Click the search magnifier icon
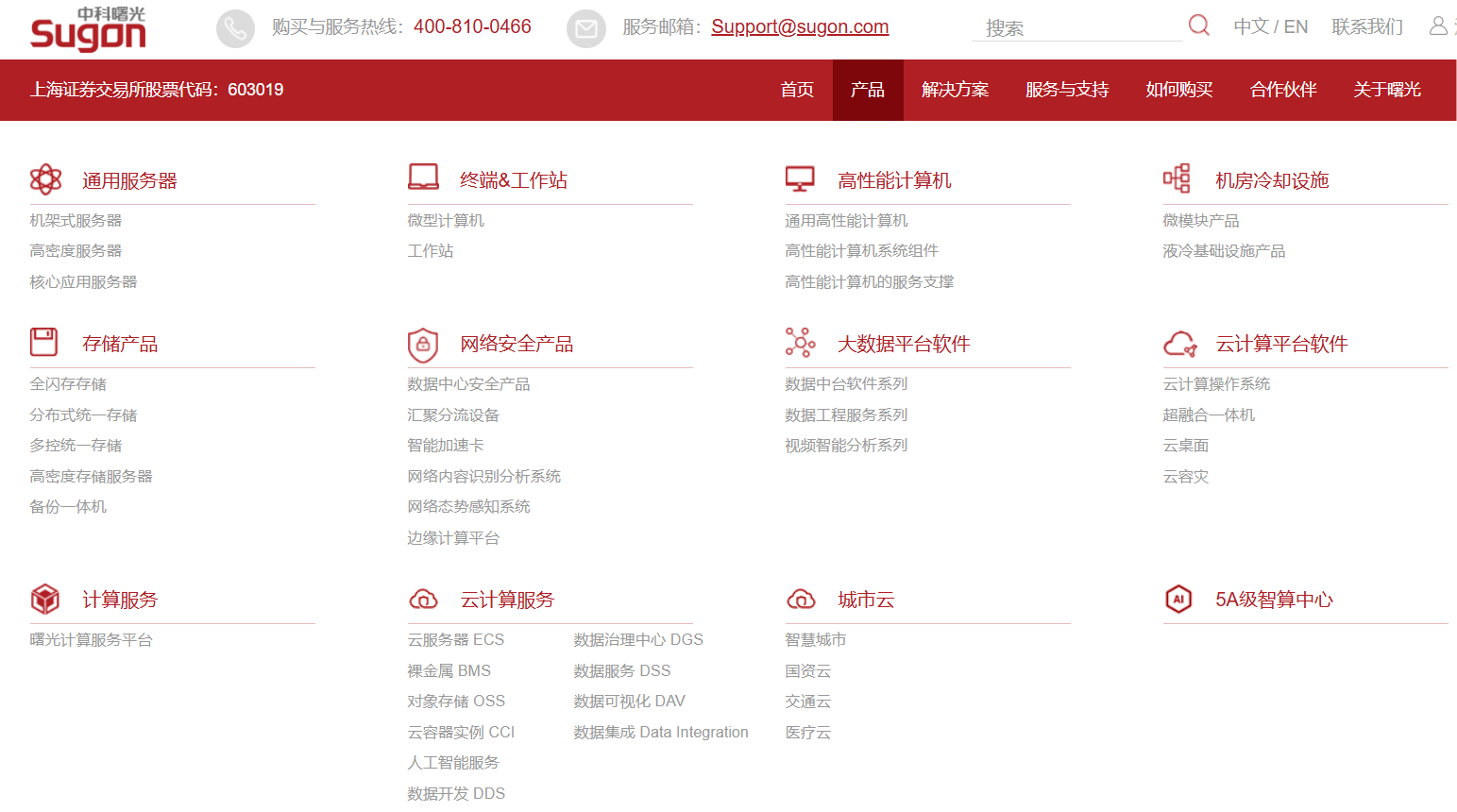This screenshot has width=1457, height=812. click(1198, 25)
